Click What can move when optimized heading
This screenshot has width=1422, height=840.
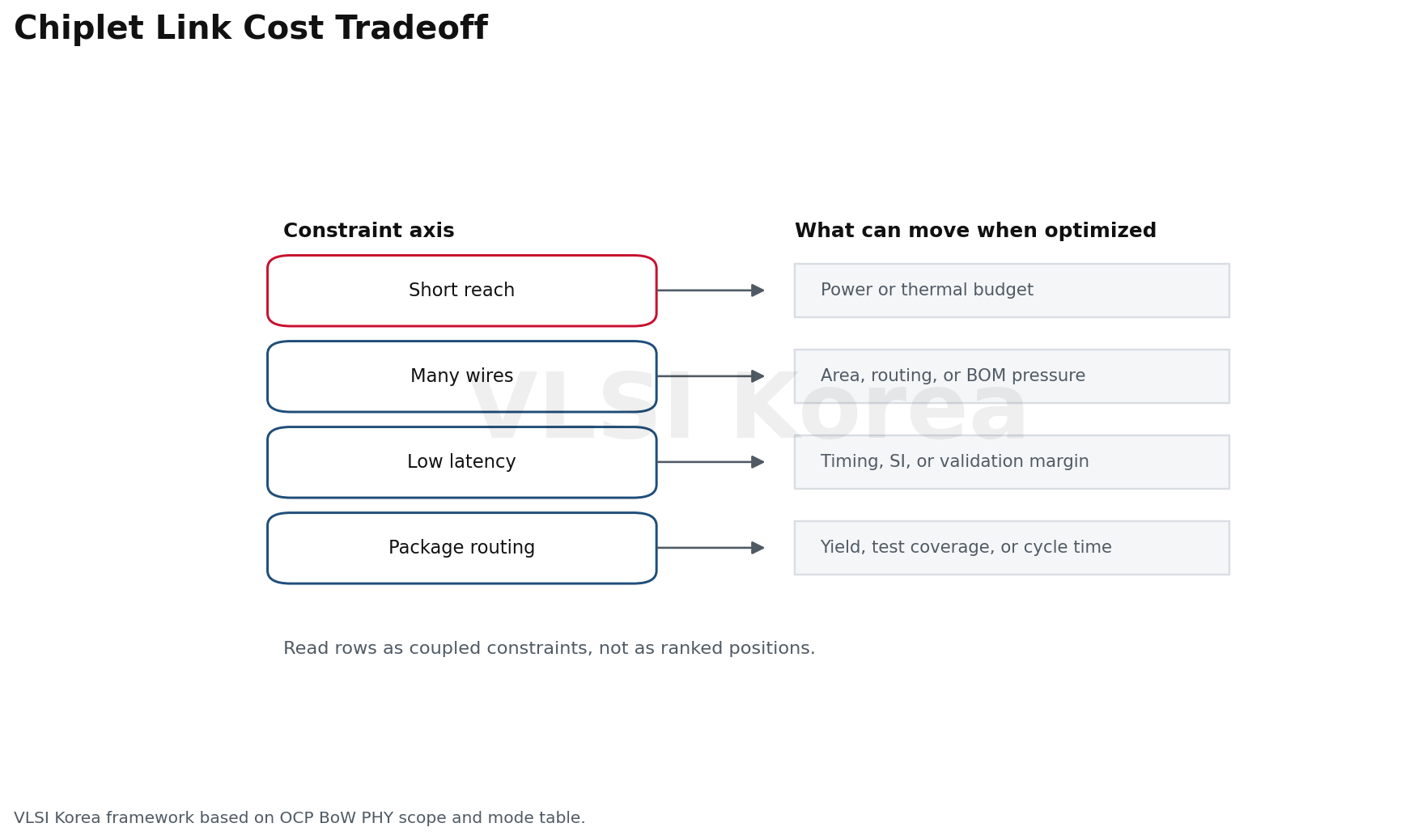[975, 231]
